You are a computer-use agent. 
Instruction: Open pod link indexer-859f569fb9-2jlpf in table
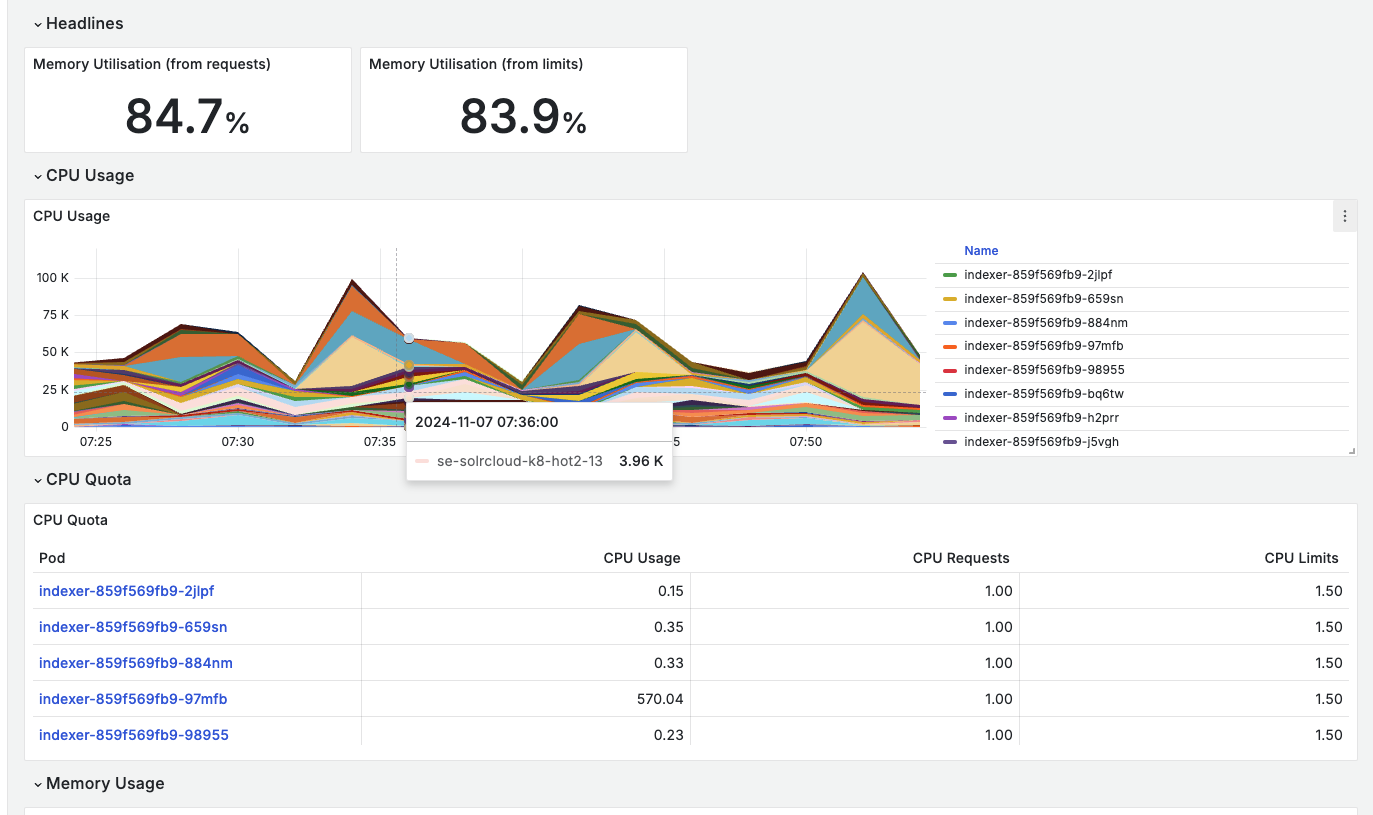[x=126, y=591]
